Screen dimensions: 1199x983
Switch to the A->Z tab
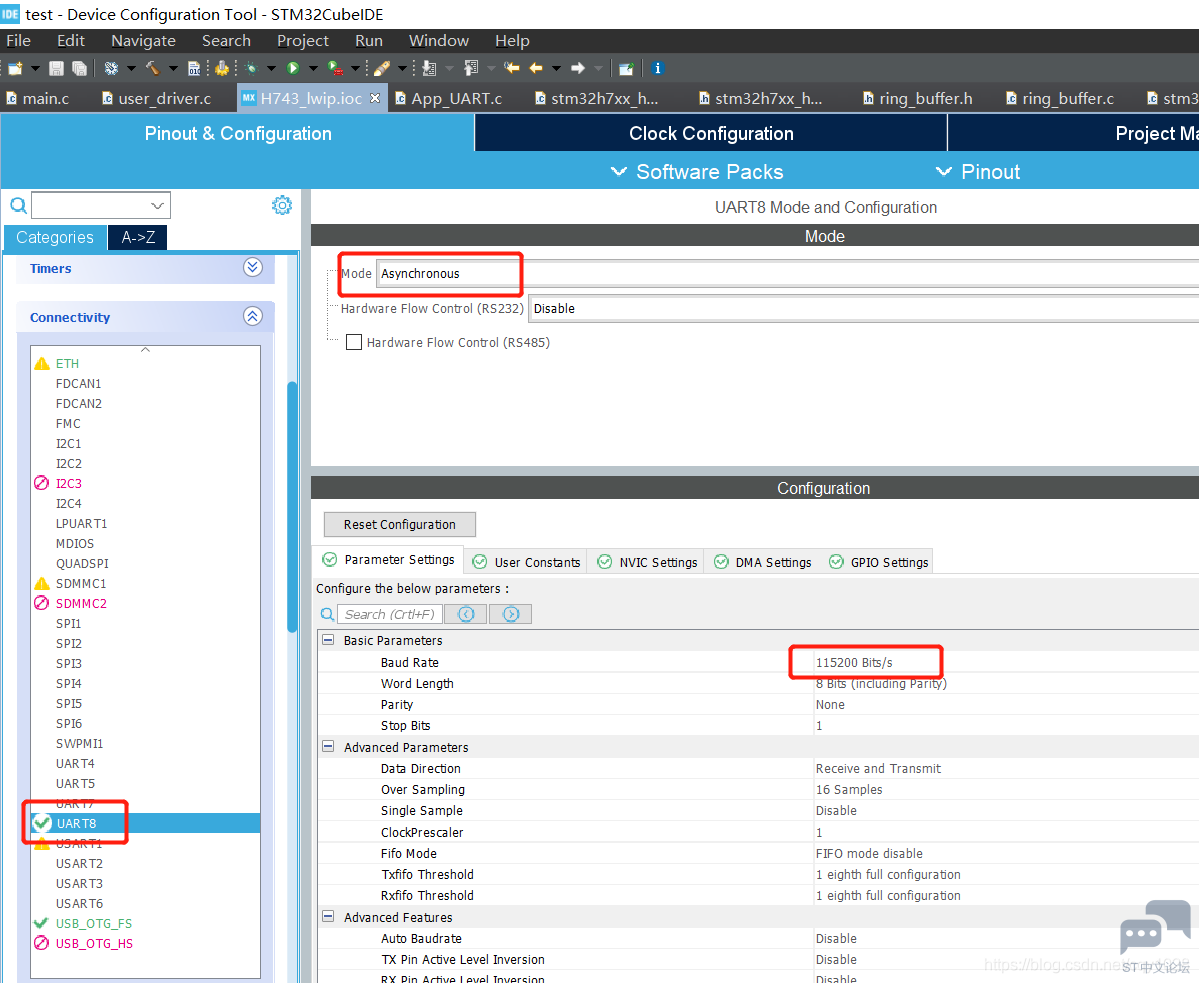138,238
